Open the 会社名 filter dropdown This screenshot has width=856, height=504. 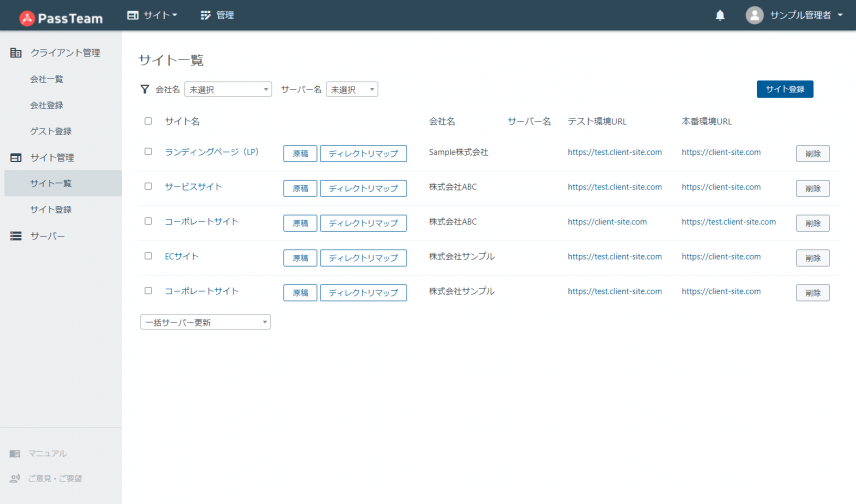[228, 89]
